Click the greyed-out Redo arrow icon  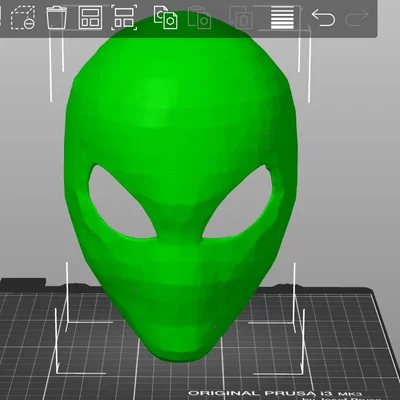[x=357, y=18]
